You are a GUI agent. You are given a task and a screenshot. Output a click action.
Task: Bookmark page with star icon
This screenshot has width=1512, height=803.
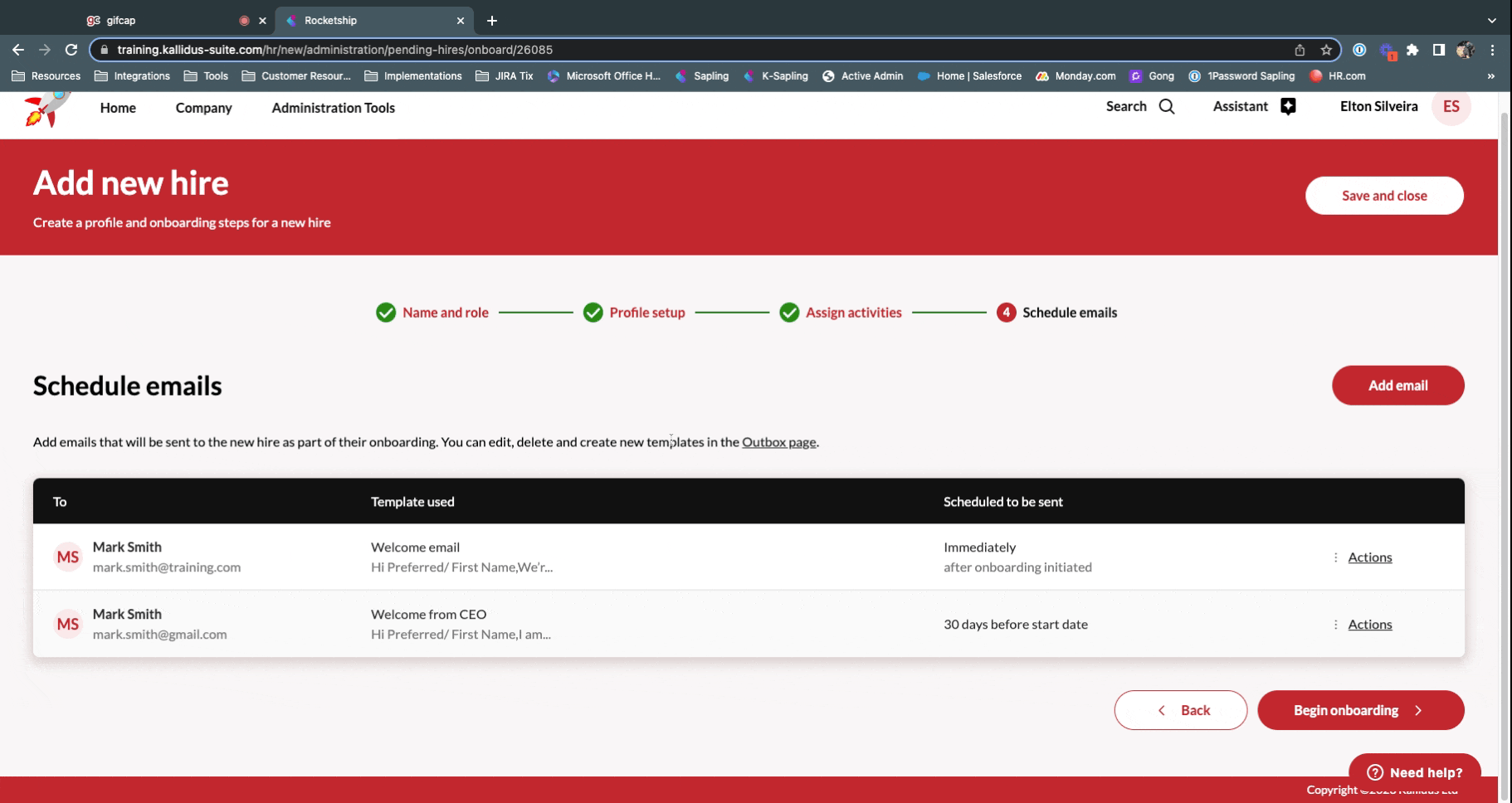pos(1326,50)
